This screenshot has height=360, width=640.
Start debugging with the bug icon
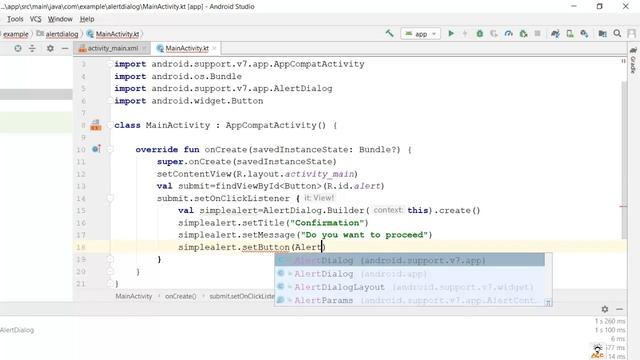tap(480, 33)
